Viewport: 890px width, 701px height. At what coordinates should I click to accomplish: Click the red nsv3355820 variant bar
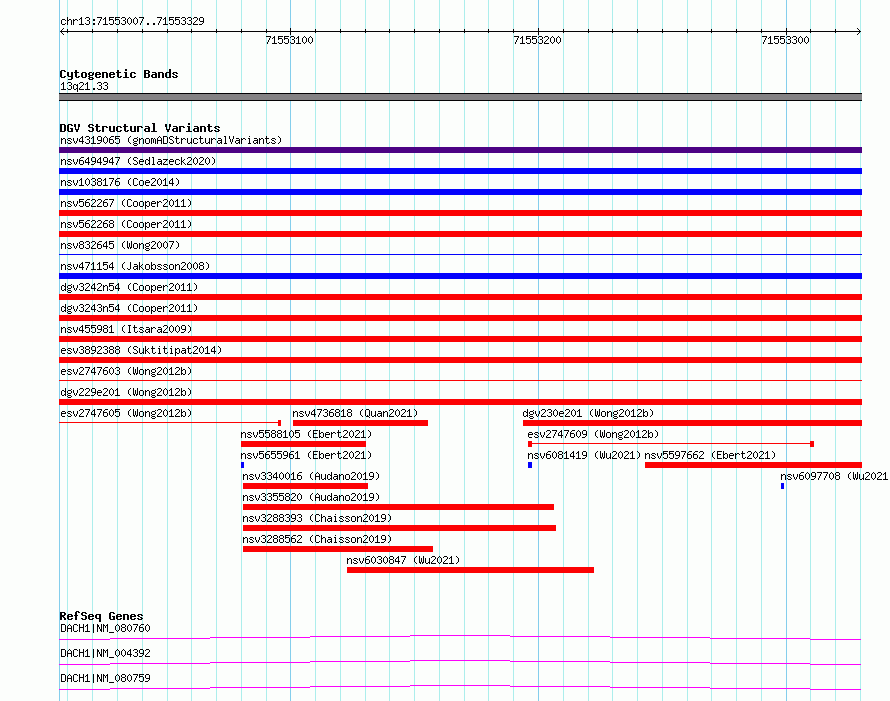[398, 507]
